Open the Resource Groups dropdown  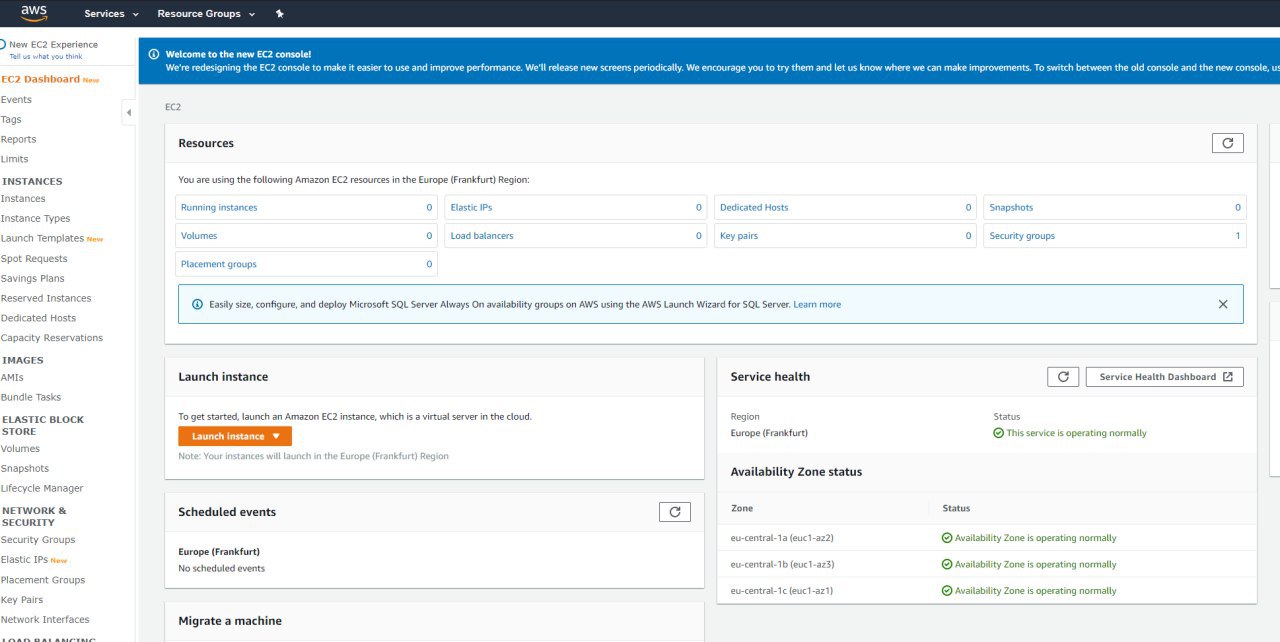206,14
